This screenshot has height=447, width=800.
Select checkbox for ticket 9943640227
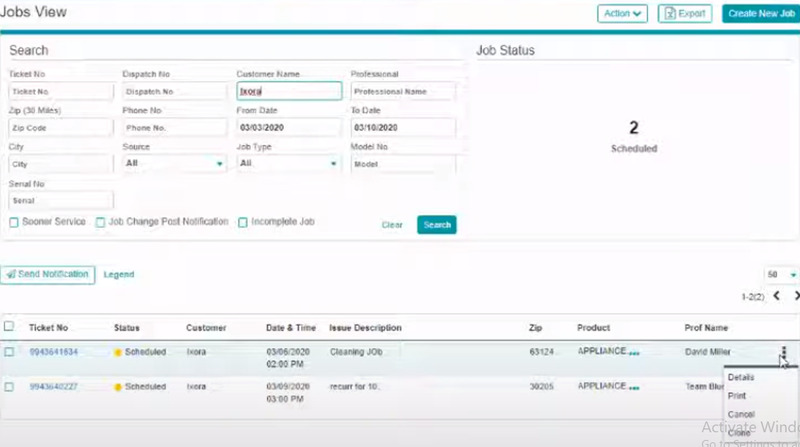(x=9, y=387)
